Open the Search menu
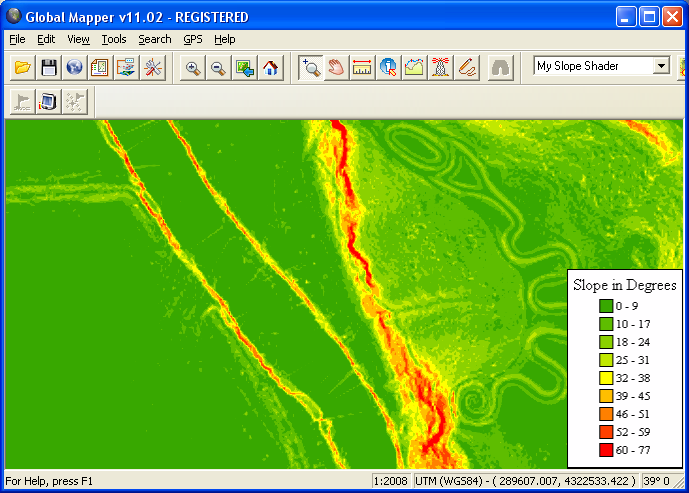Viewport: 689px width, 493px height. (x=155, y=39)
